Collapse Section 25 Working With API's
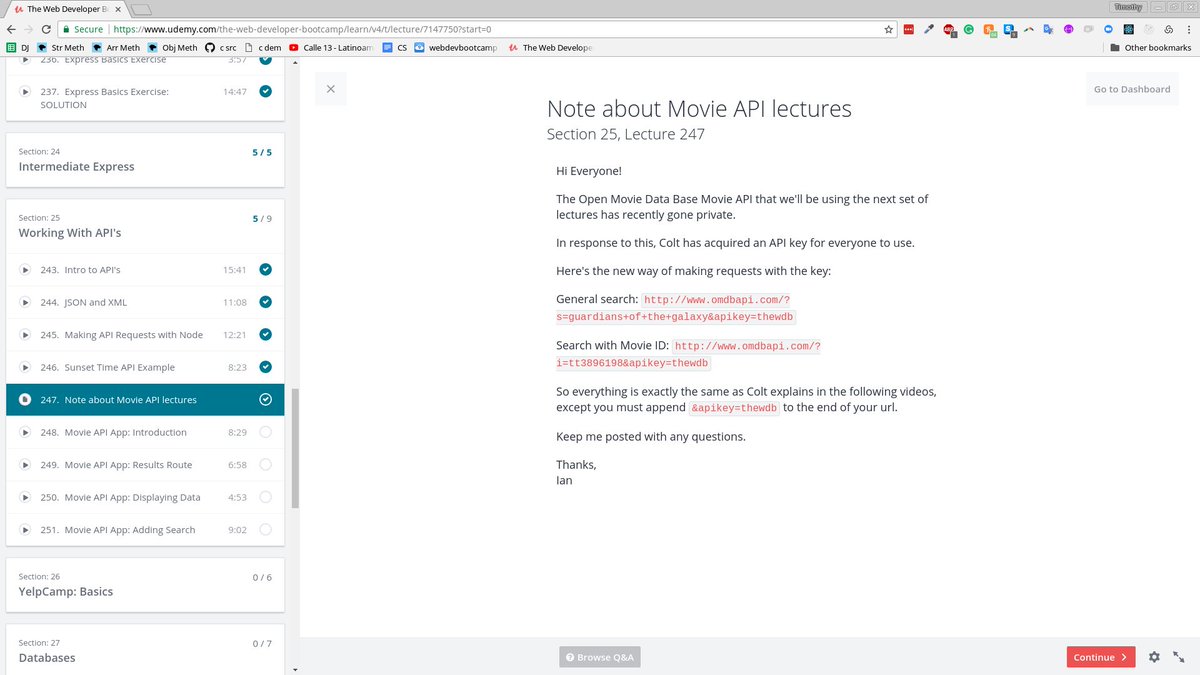This screenshot has width=1200, height=675. pyautogui.click(x=145, y=226)
